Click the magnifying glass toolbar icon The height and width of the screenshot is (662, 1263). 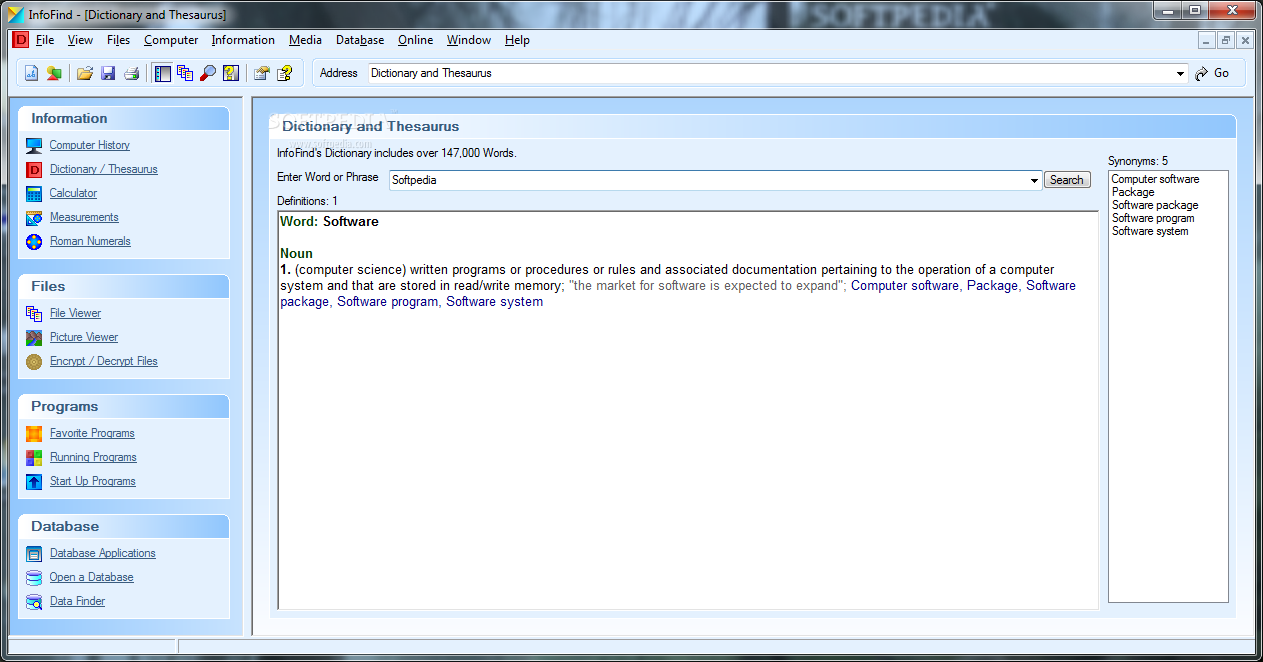(x=208, y=73)
